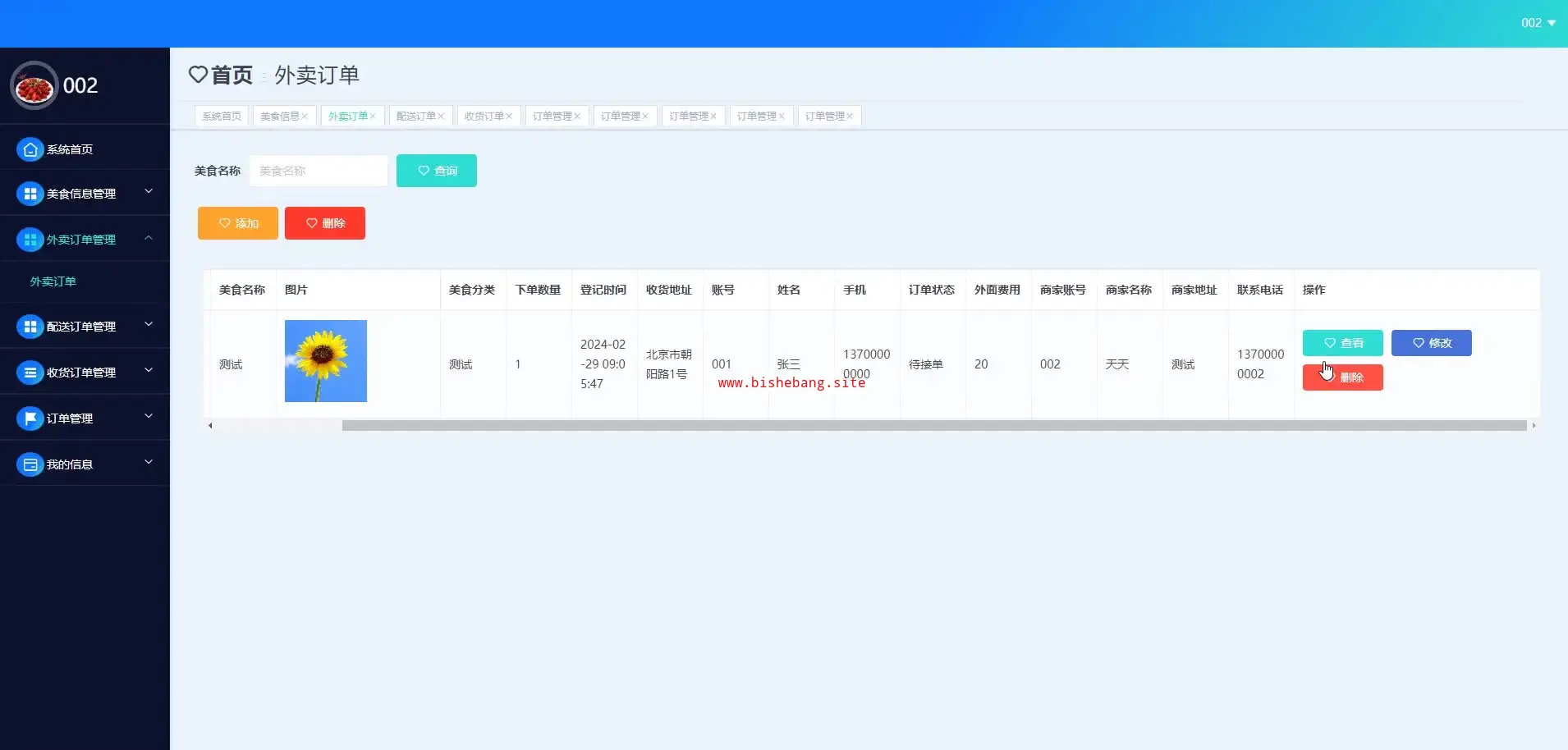Switch to the 系统首页 tab
This screenshot has width=1568, height=750.
coord(222,117)
